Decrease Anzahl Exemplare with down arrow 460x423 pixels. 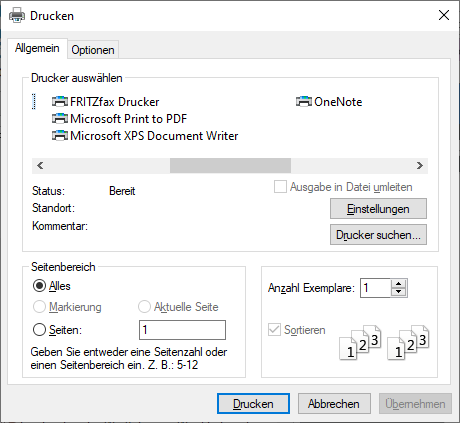398,292
